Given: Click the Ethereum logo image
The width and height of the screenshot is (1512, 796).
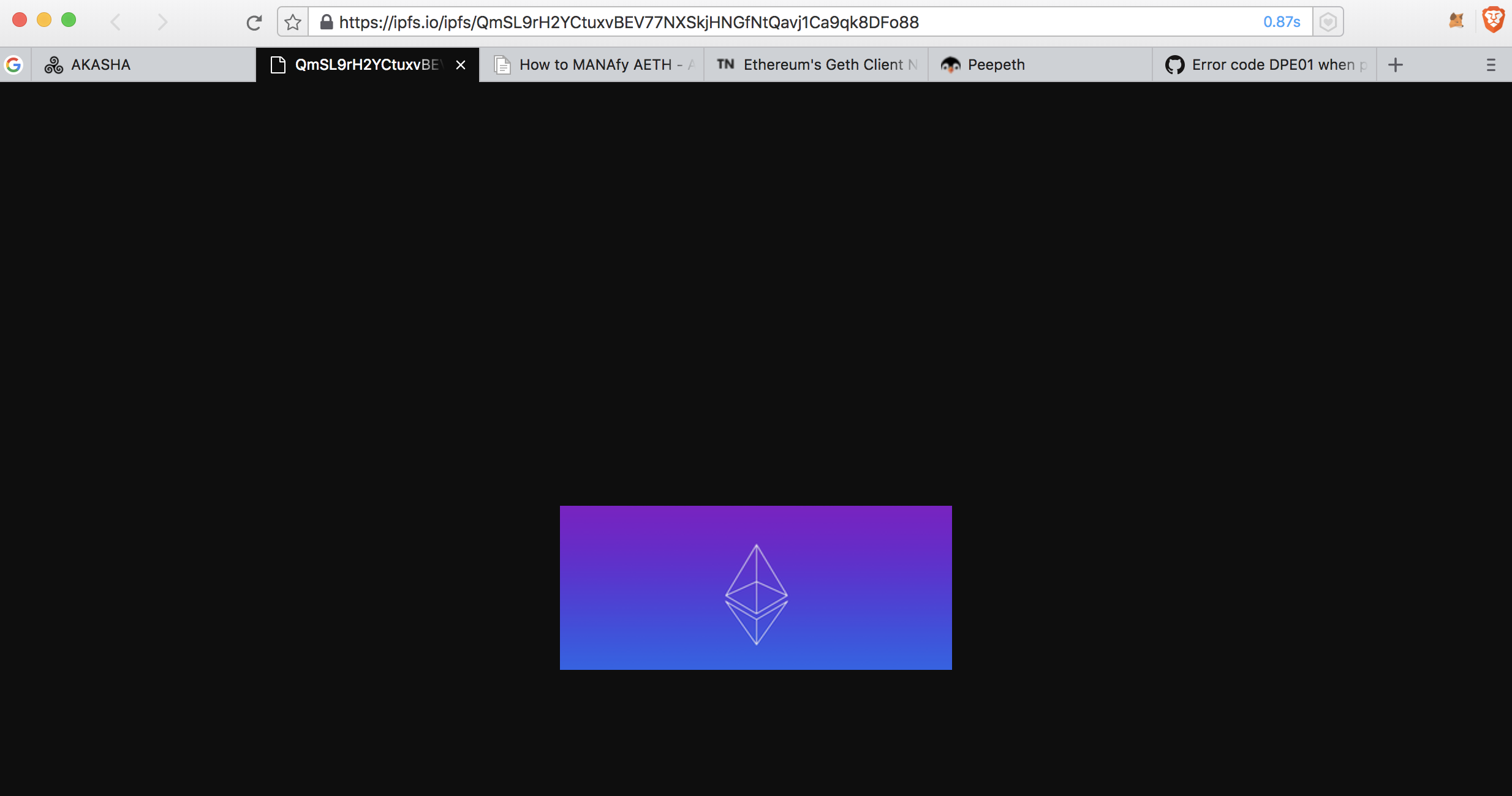Looking at the screenshot, I should (756, 588).
